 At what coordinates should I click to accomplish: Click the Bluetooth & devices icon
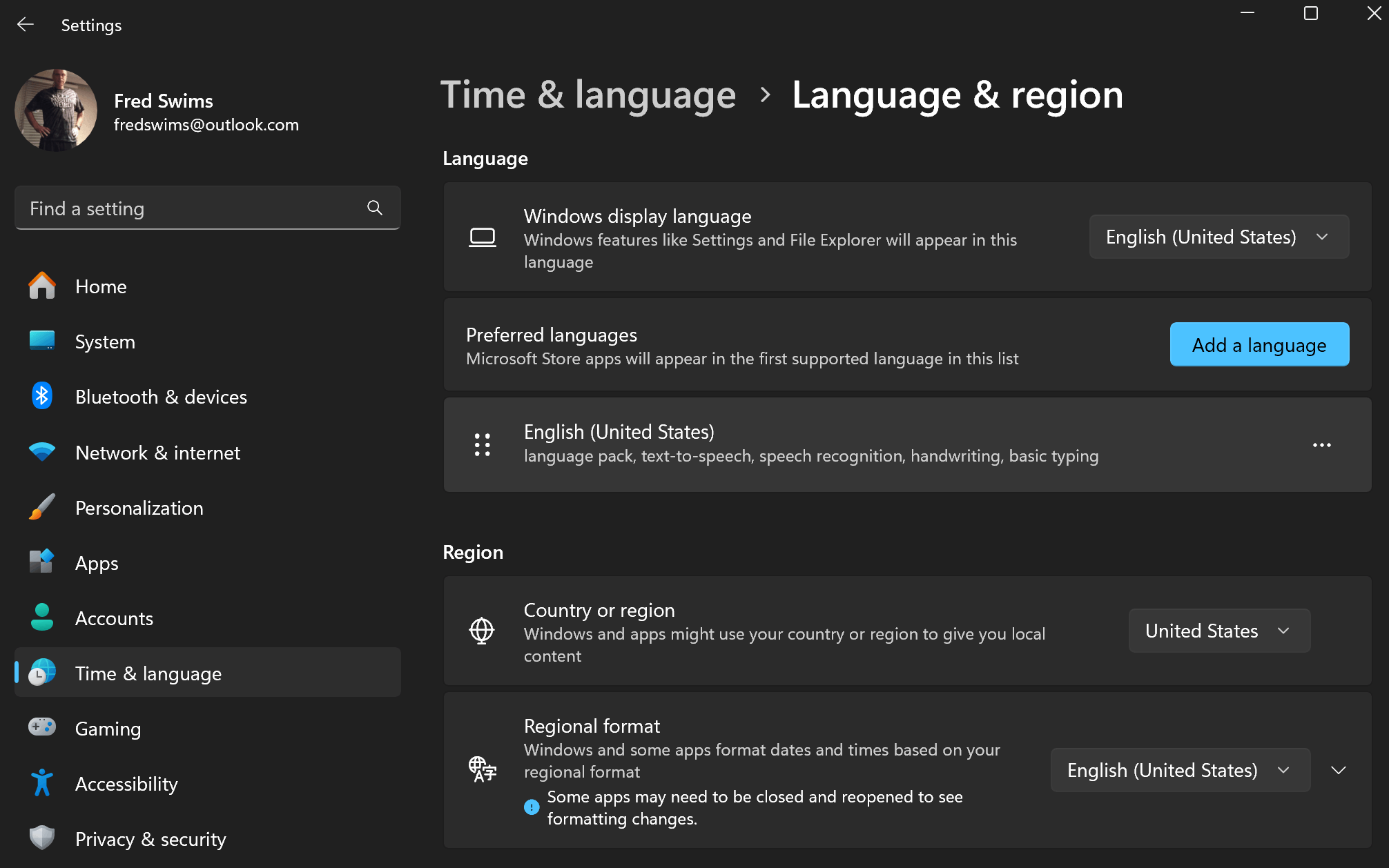click(x=42, y=396)
